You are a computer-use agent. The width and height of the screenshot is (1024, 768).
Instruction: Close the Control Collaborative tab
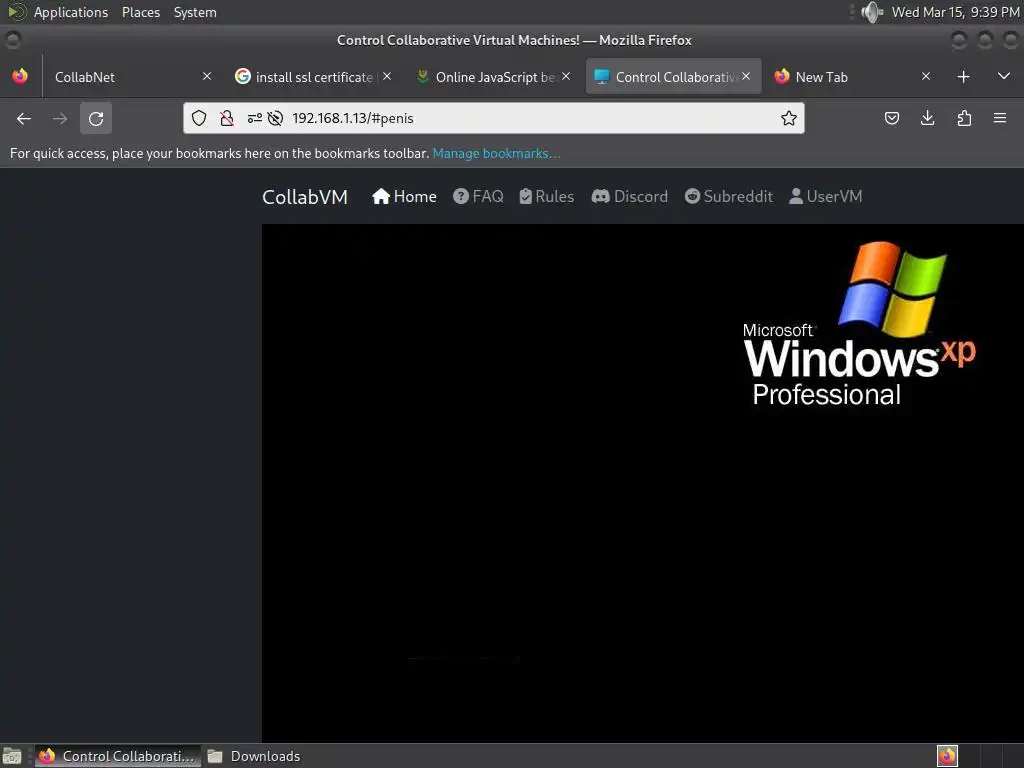(x=746, y=76)
